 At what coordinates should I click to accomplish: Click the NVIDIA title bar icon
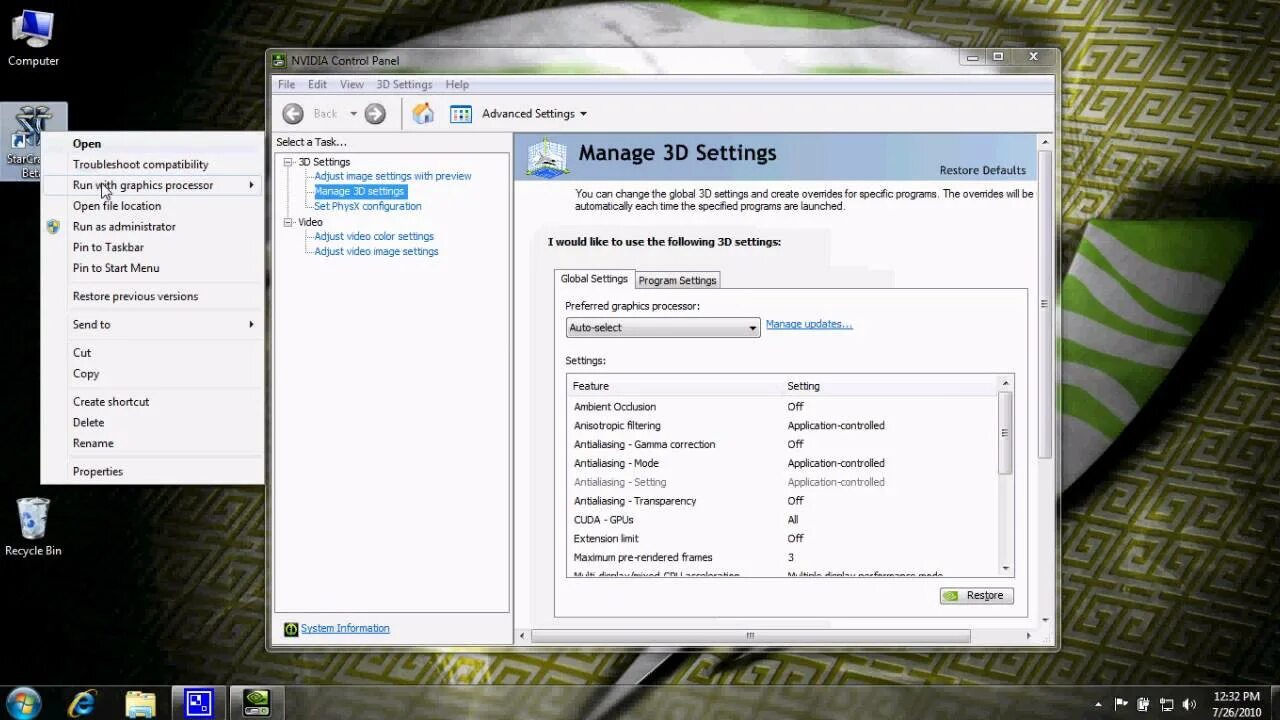pyautogui.click(x=279, y=60)
